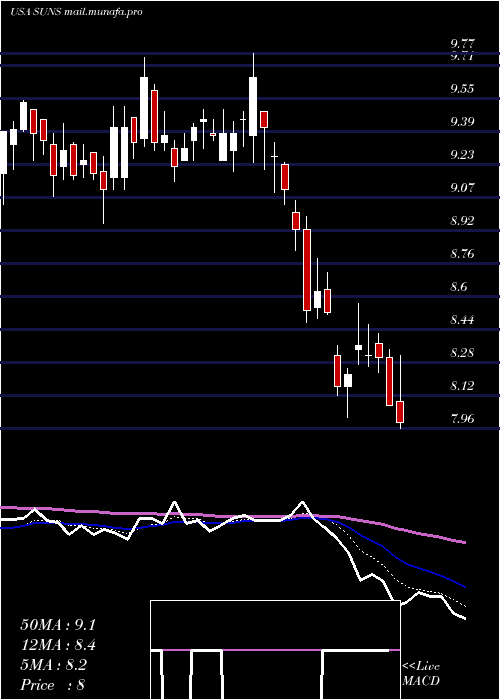Select the 8.12 price axis label

click(462, 386)
